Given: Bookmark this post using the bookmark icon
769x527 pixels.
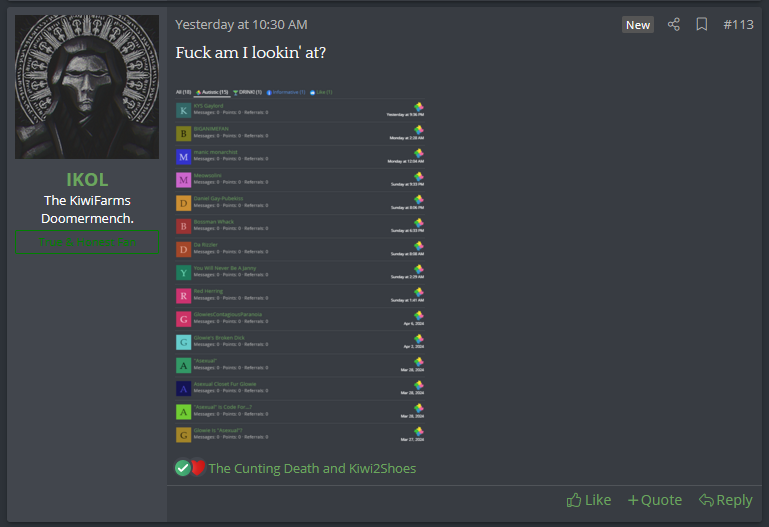Looking at the screenshot, I should point(702,24).
